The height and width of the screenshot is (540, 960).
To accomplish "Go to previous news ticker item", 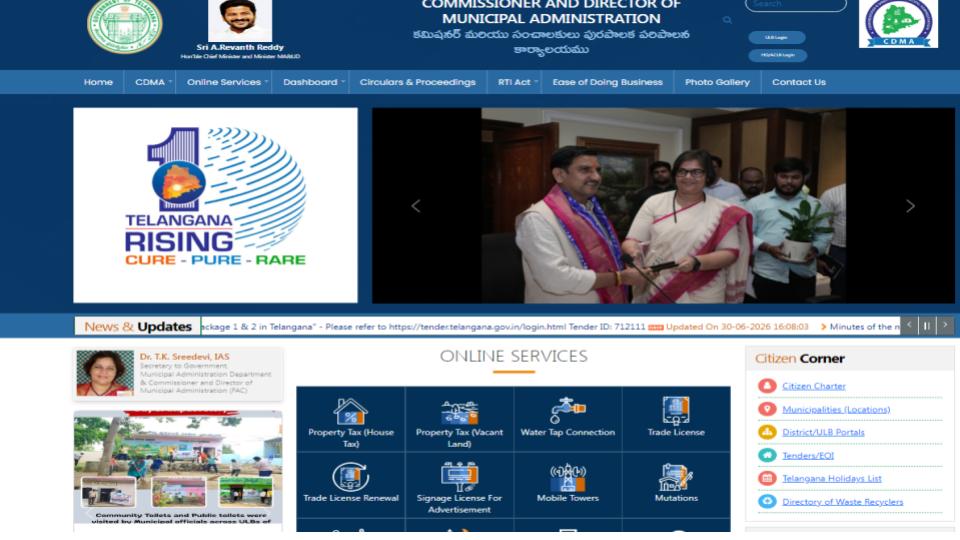I will click(909, 326).
